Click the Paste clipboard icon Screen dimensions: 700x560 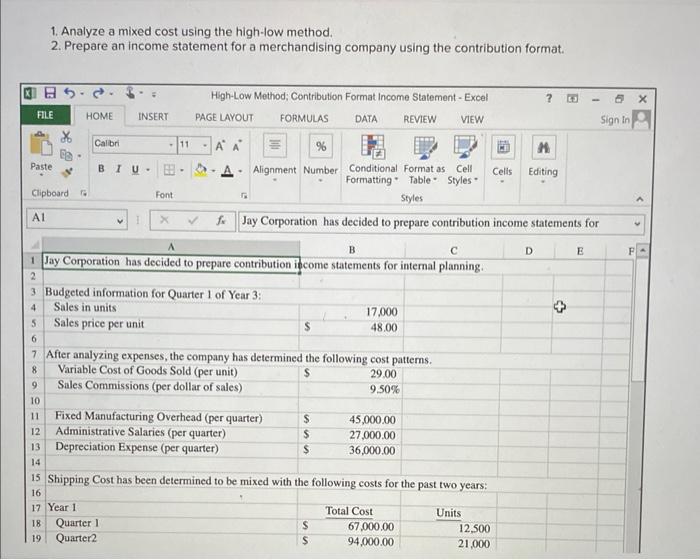[41, 144]
